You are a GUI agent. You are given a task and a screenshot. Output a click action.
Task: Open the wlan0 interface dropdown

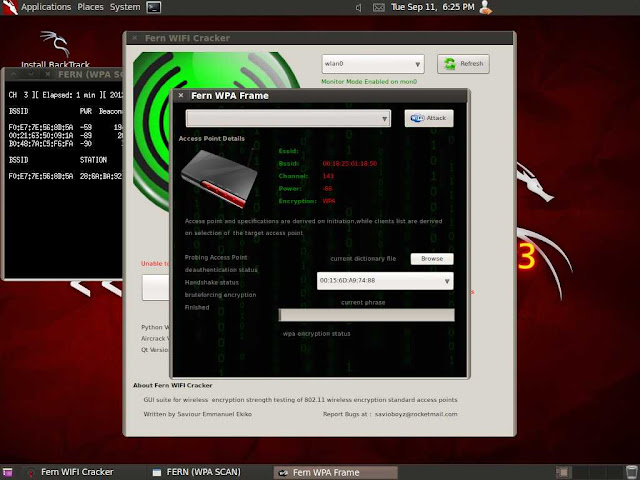click(x=373, y=64)
